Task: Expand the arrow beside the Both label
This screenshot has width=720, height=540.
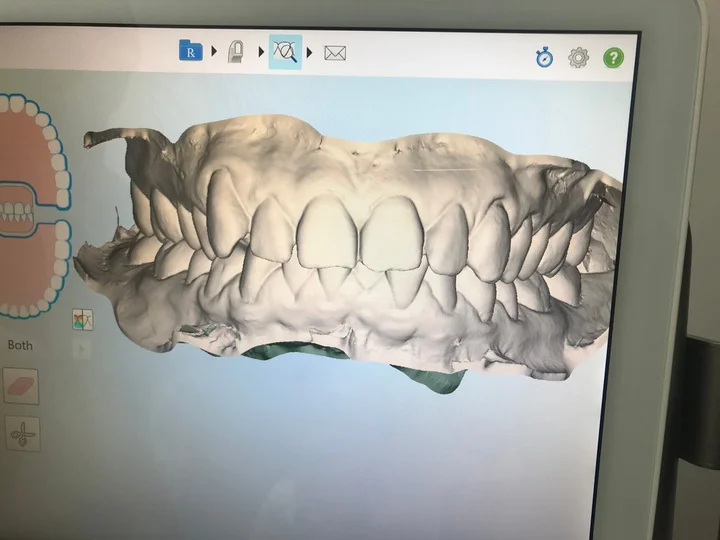Action: pyautogui.click(x=82, y=348)
